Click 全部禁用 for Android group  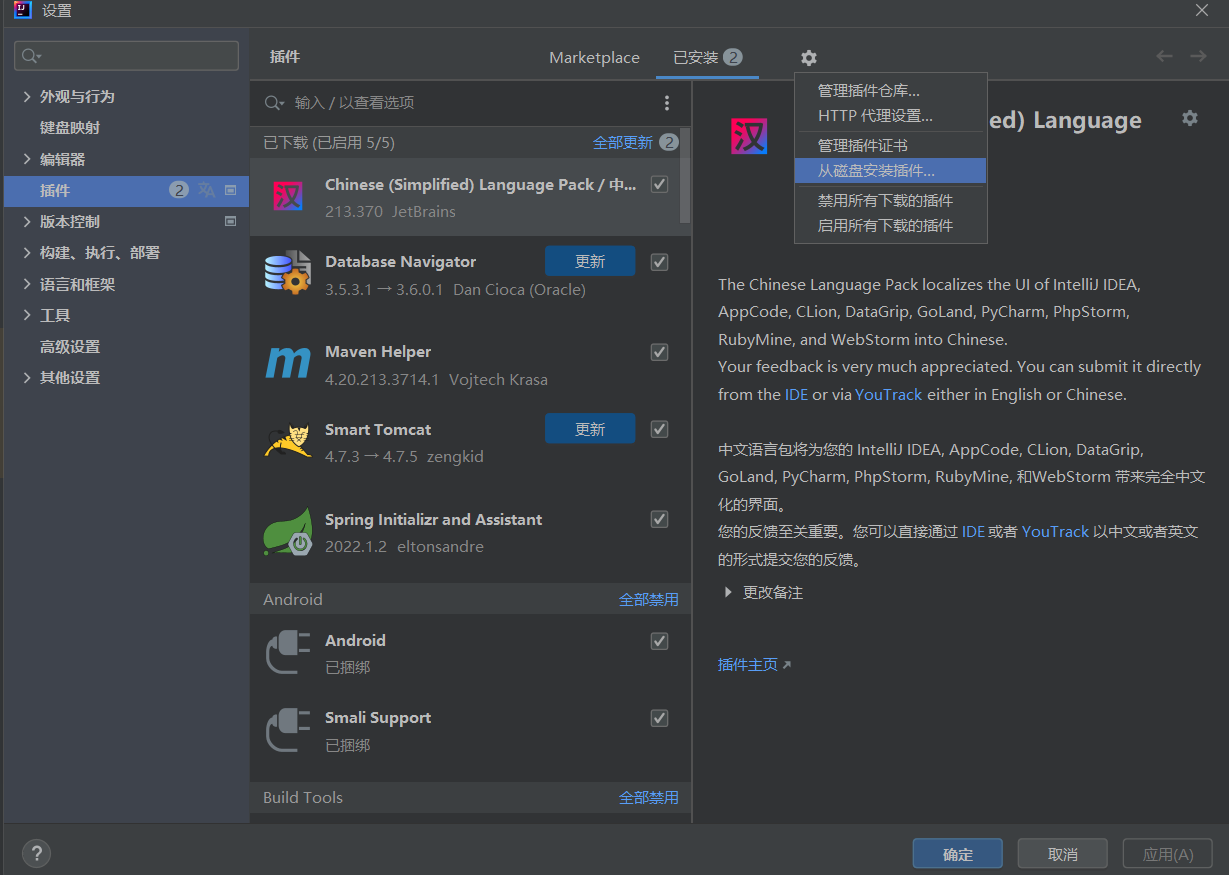coord(649,599)
